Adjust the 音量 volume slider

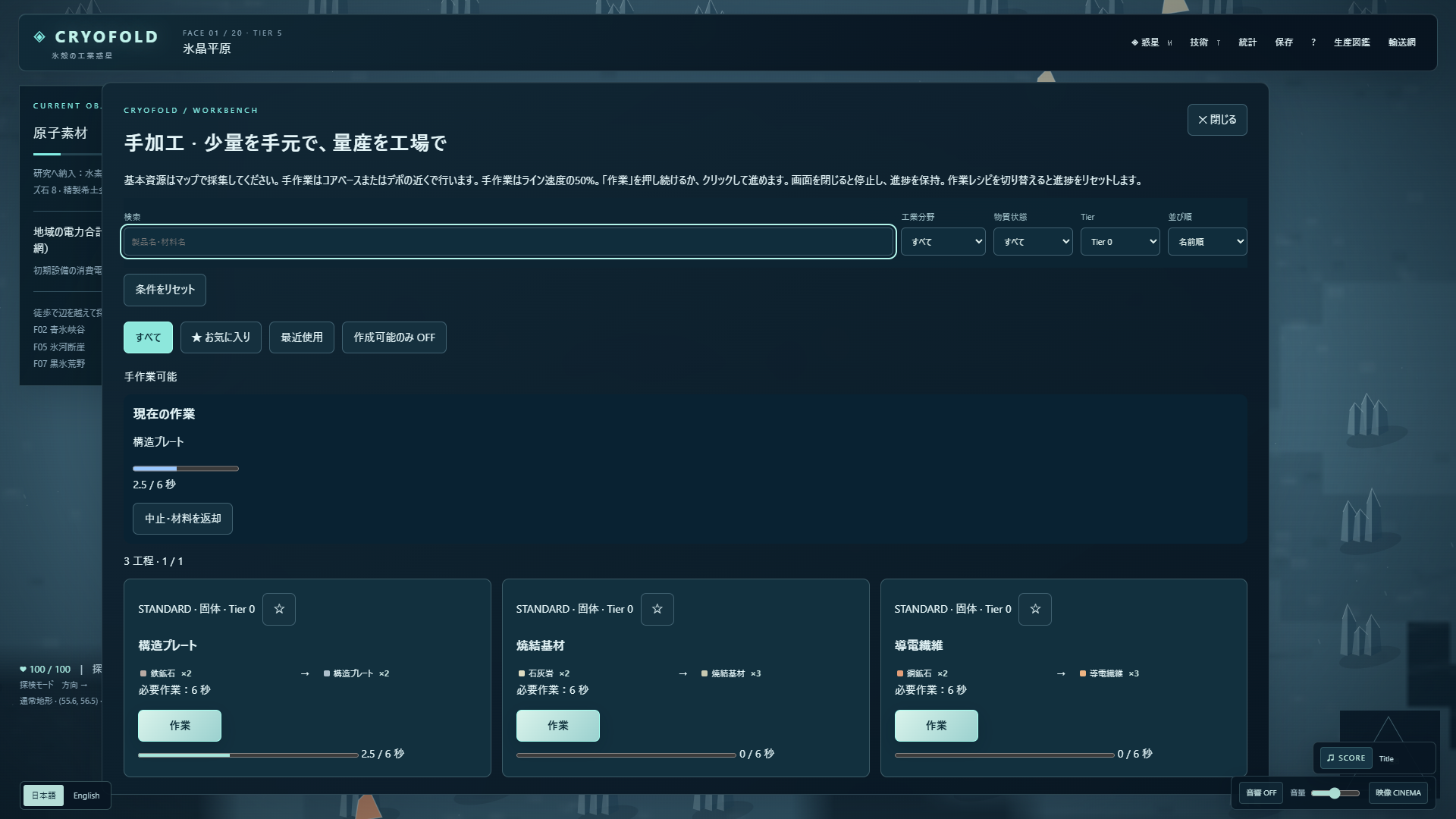[1335, 793]
